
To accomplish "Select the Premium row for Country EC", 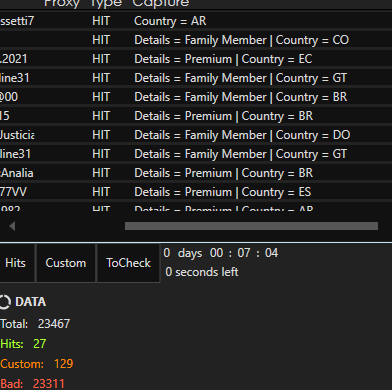I will 196,59.
